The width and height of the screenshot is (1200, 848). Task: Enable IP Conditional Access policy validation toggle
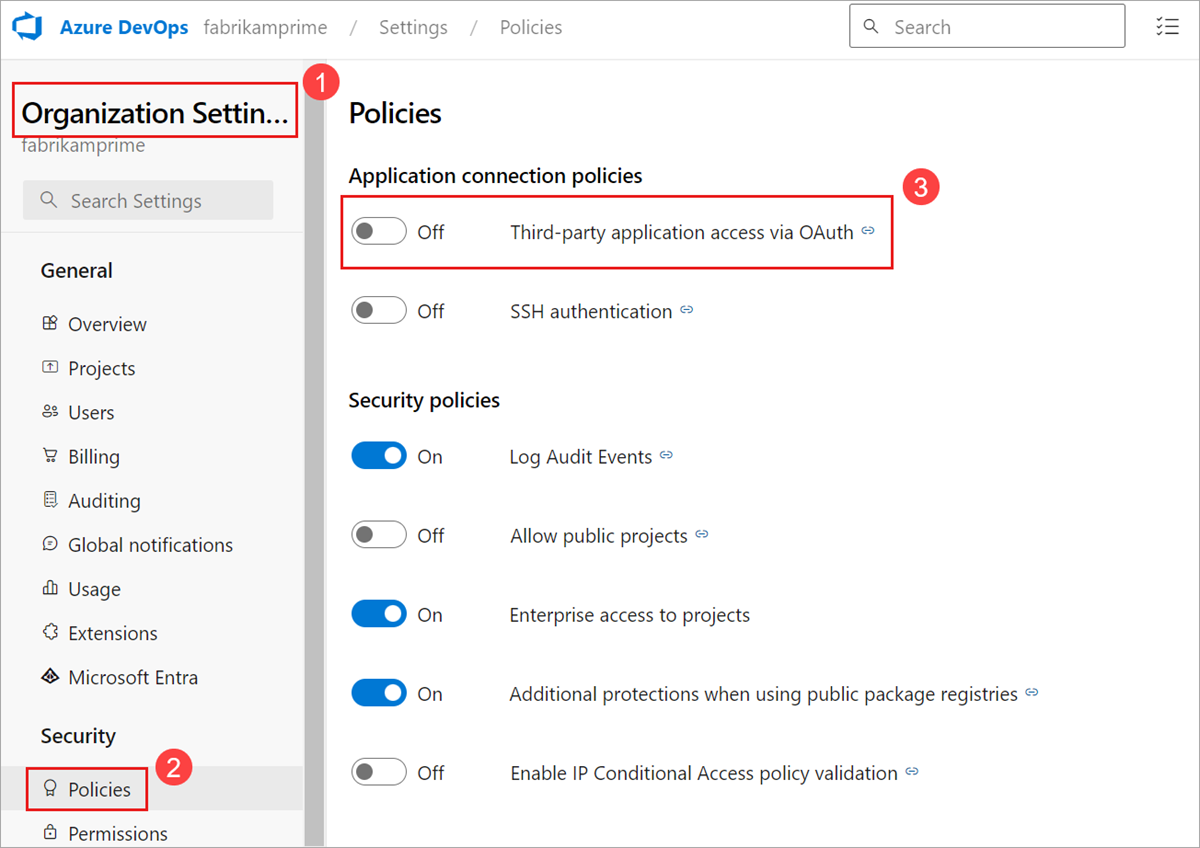click(378, 772)
